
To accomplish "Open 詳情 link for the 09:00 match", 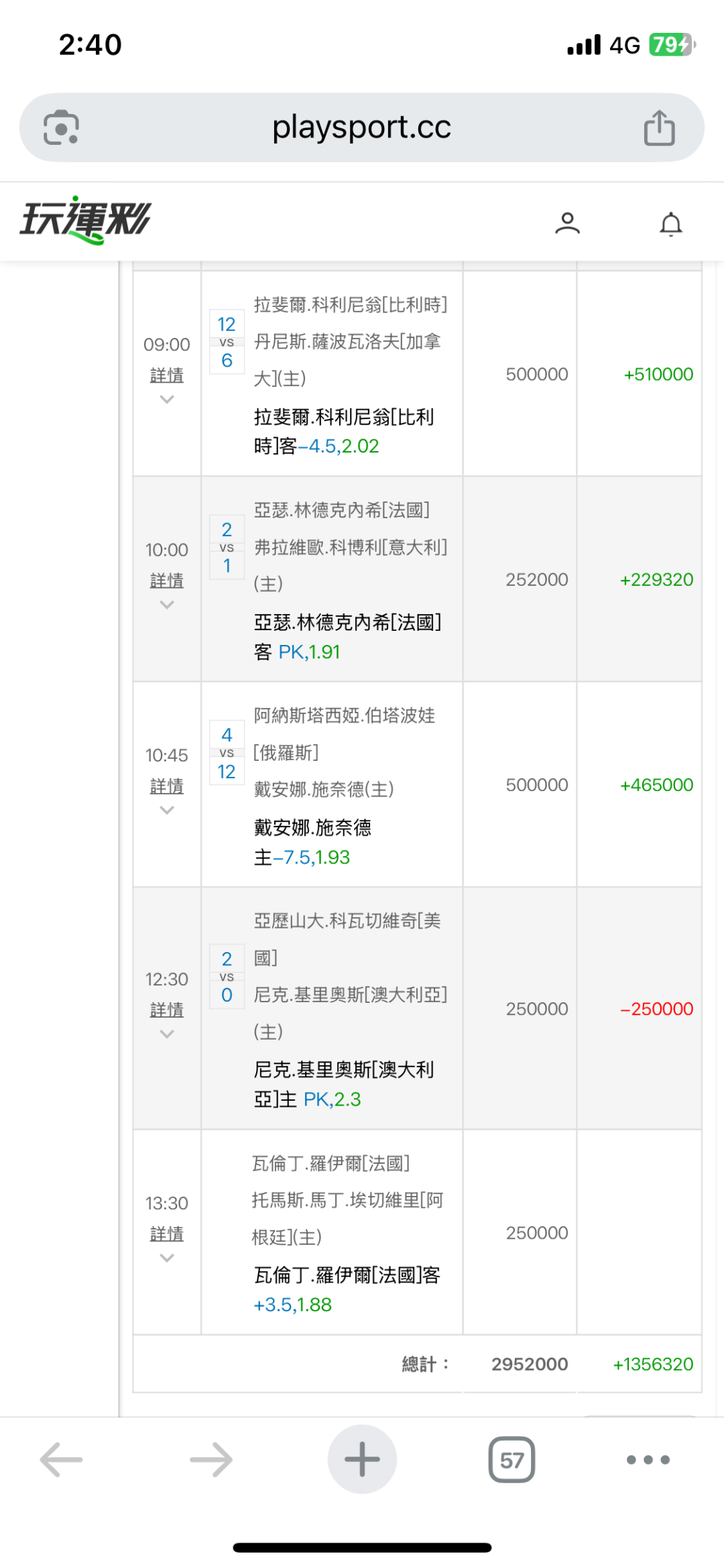I will pos(167,375).
